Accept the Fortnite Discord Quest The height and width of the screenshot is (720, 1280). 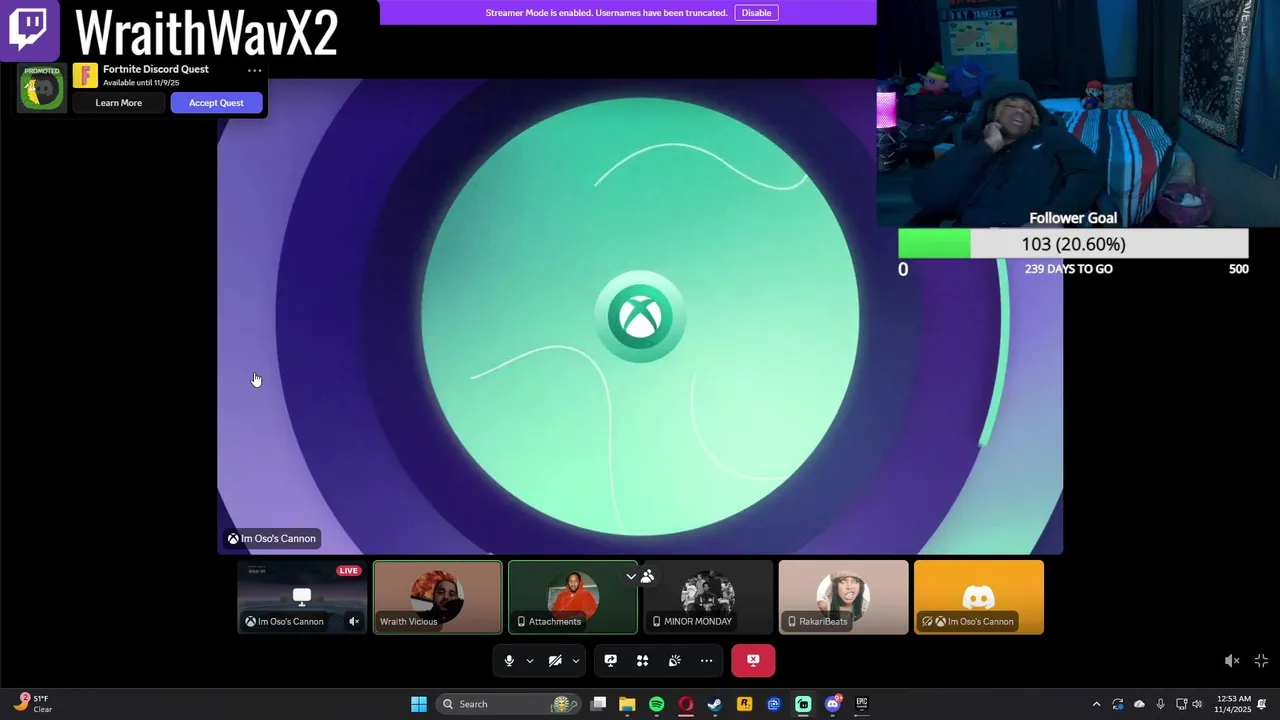click(216, 103)
